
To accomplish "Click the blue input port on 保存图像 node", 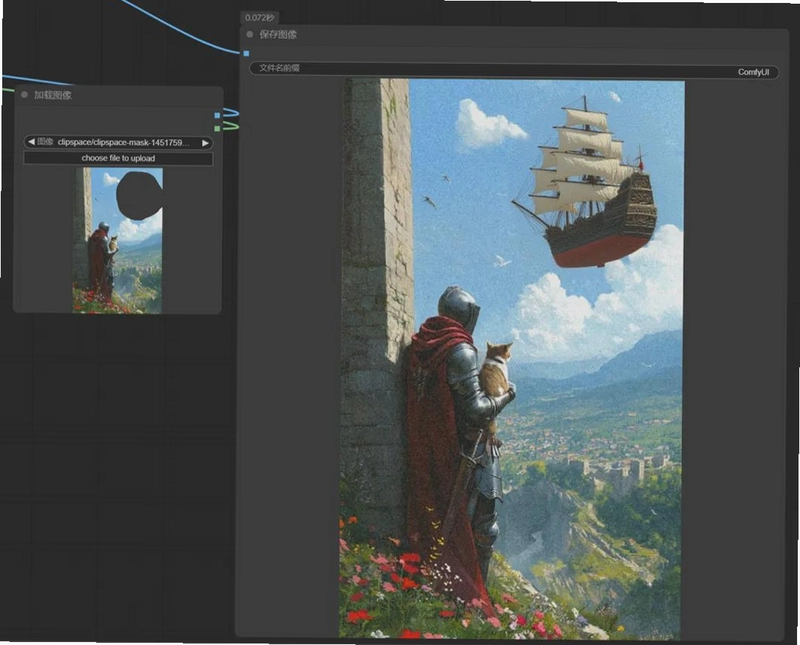I will pos(246,53).
